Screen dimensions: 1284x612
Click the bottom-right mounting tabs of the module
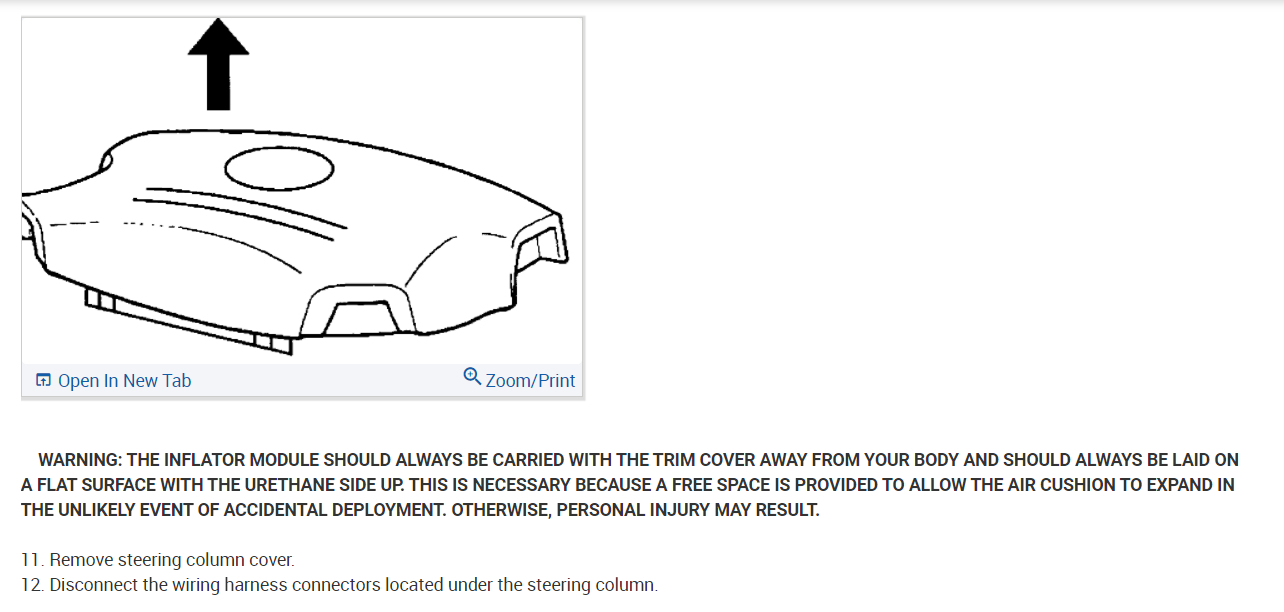[x=272, y=342]
